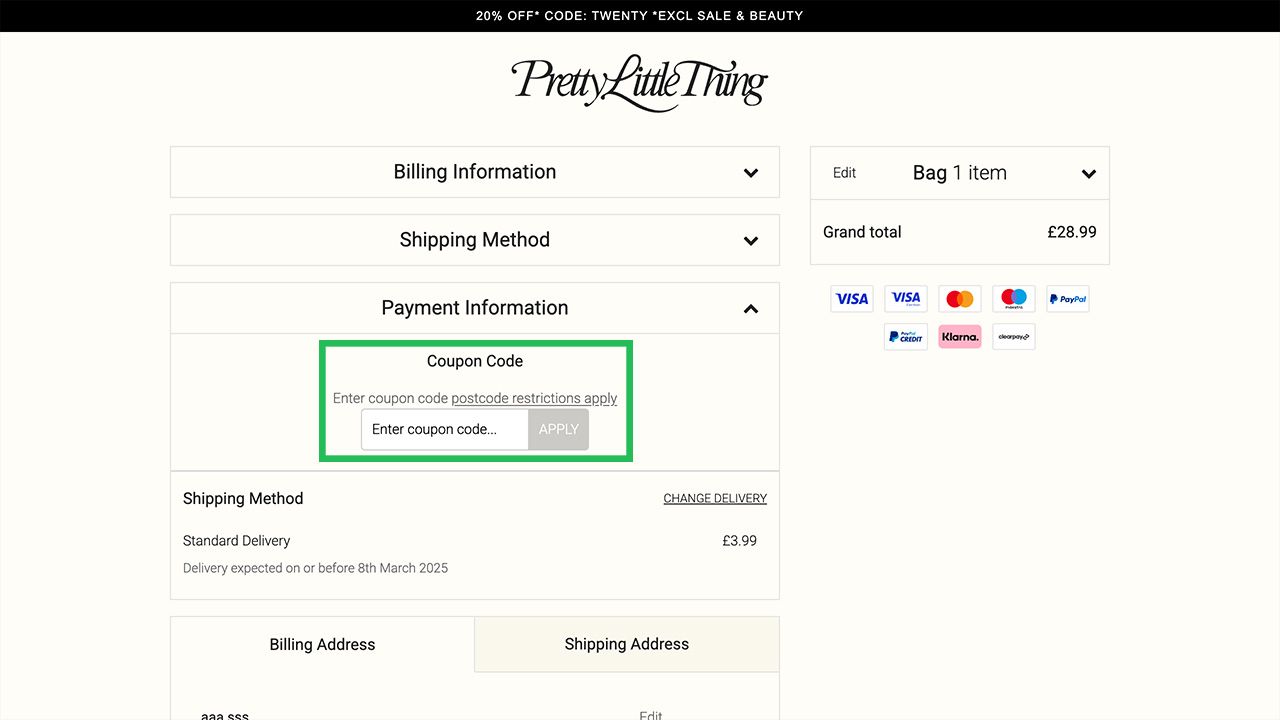Viewport: 1280px width, 720px height.
Task: Open the postcode restrictions apply link
Action: [535, 398]
